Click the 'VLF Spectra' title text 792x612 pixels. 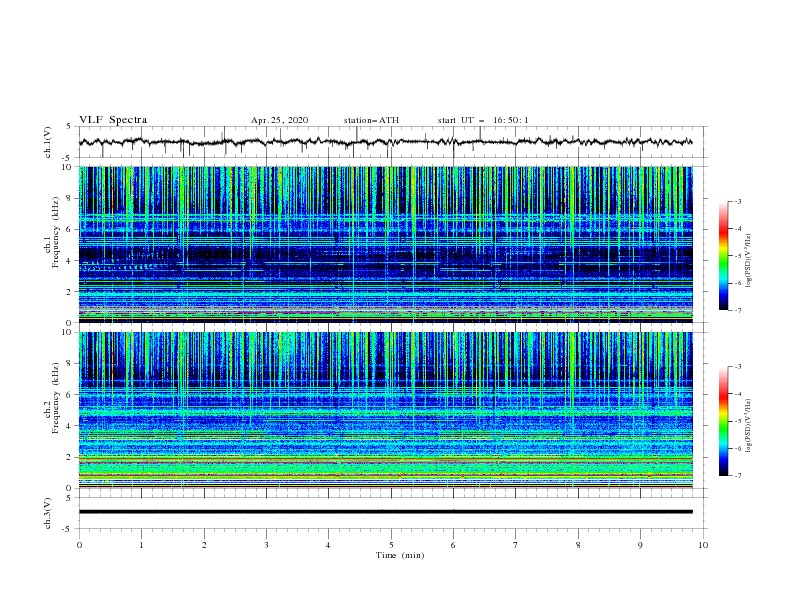click(113, 120)
